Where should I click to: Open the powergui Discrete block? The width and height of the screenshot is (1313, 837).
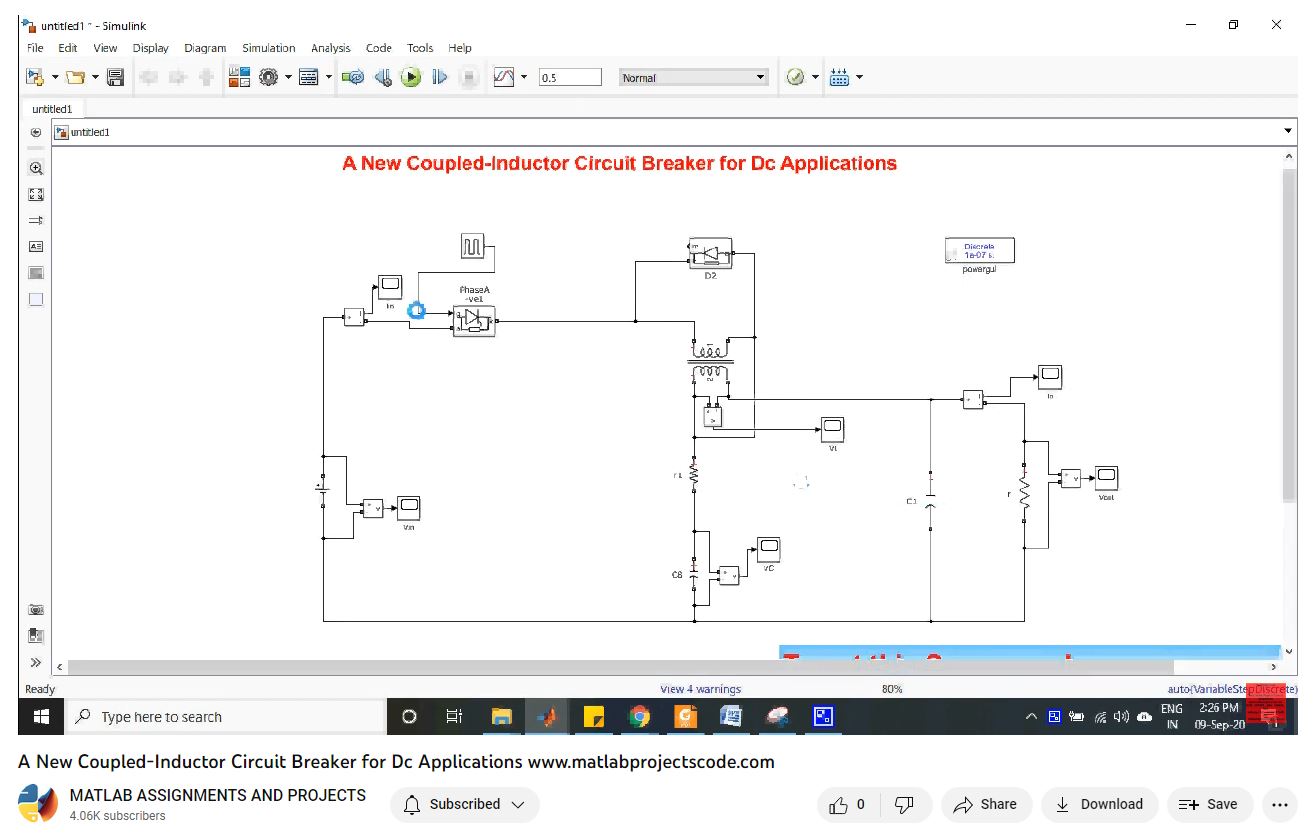(979, 250)
